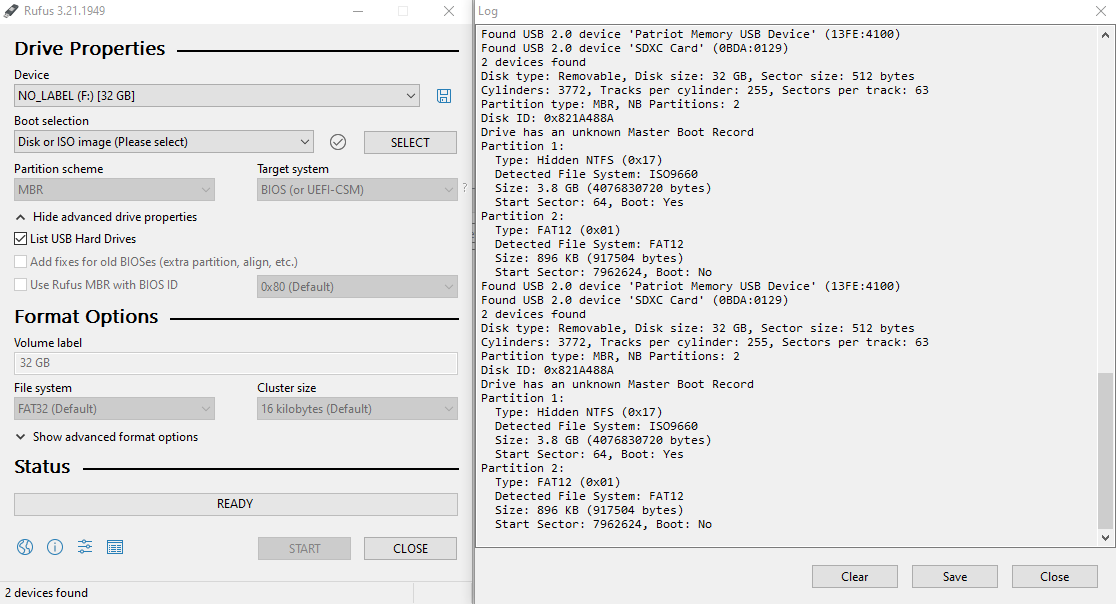The image size is (1116, 604).
Task: Click the START button
Action: (x=305, y=549)
